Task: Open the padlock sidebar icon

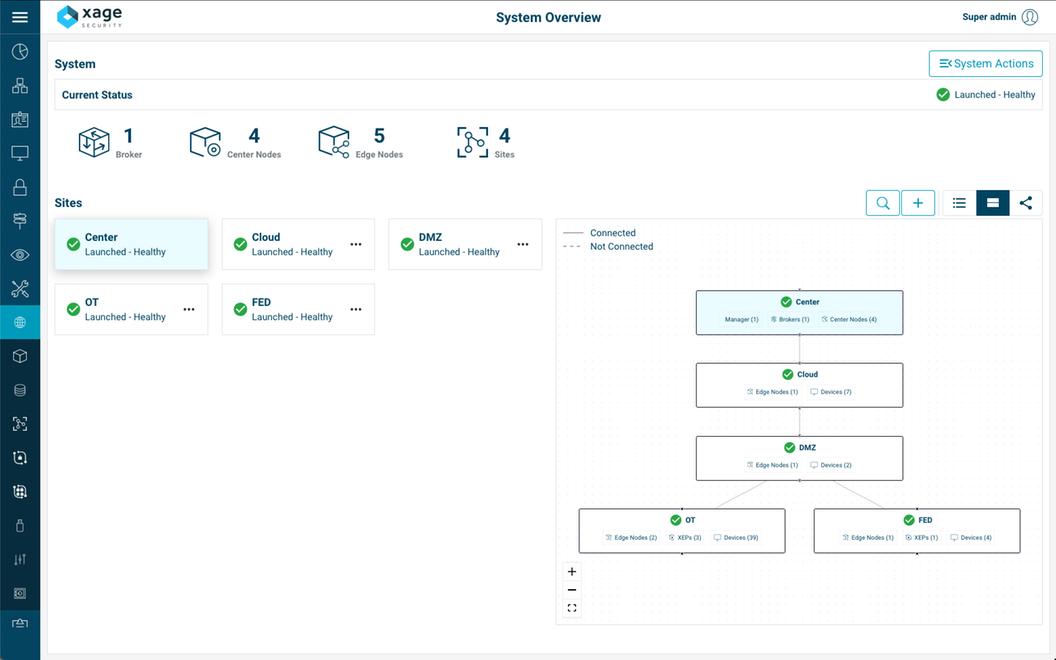Action: 20,187
